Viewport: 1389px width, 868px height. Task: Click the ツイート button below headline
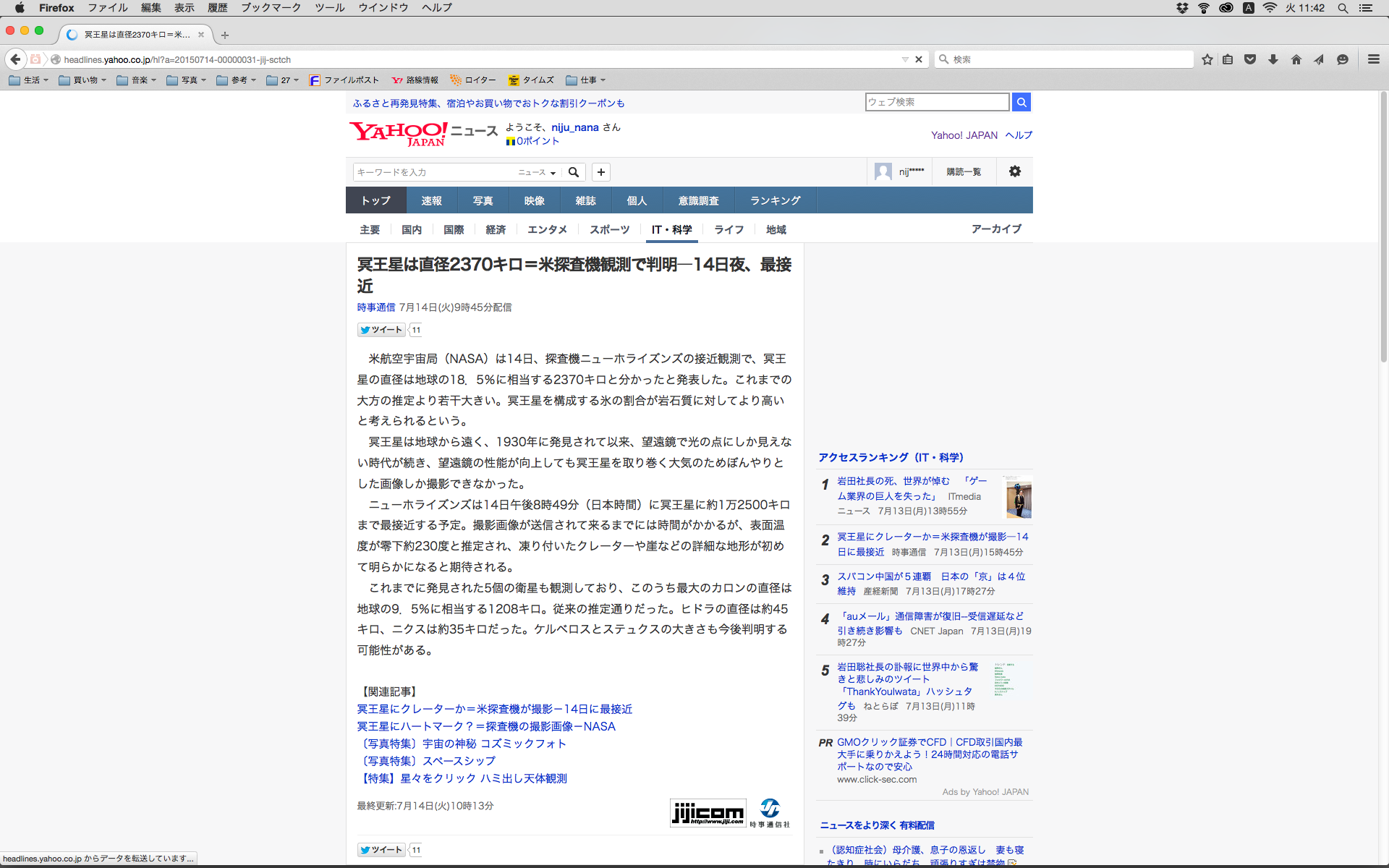[x=381, y=330]
